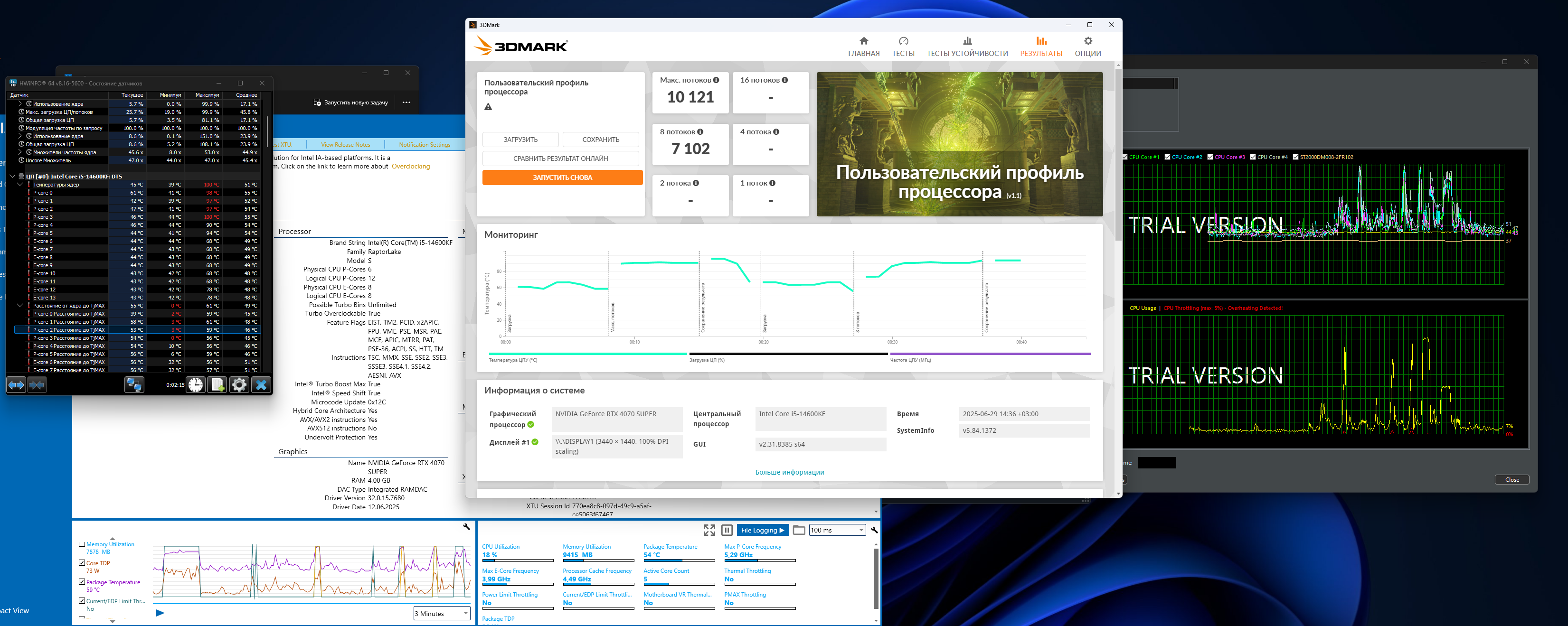Go to 3DMark Главная home tab

pos(863,46)
